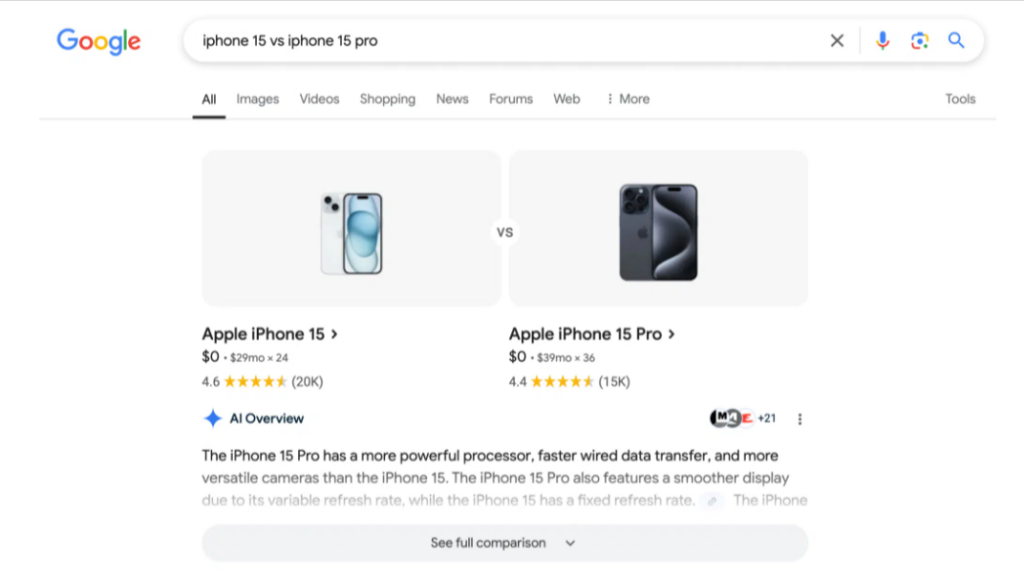1024x575 pixels.
Task: Click the AI Overview source icons (+21)
Action: [x=743, y=418]
